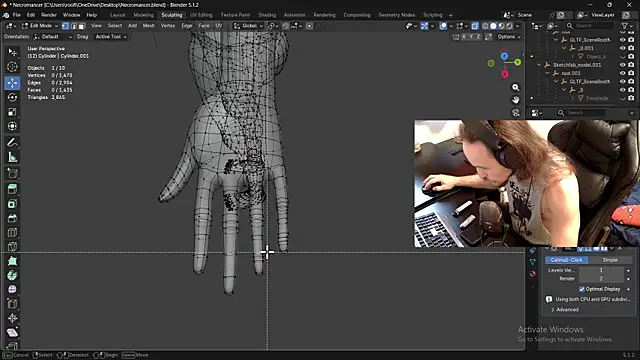Toggle X-ray display
The width and height of the screenshot is (640, 360).
(x=475, y=26)
